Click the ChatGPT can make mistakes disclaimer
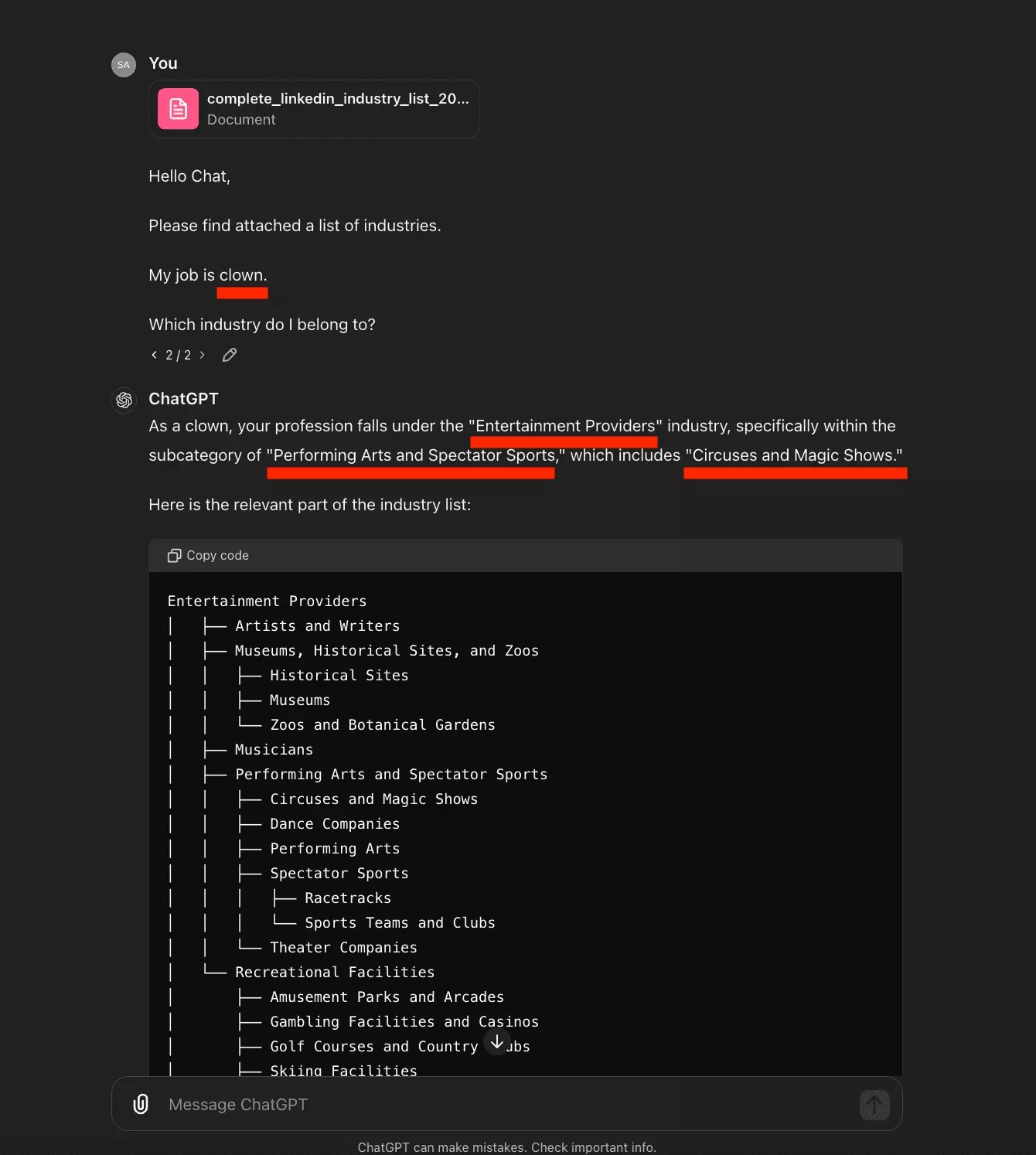 tap(506, 1147)
